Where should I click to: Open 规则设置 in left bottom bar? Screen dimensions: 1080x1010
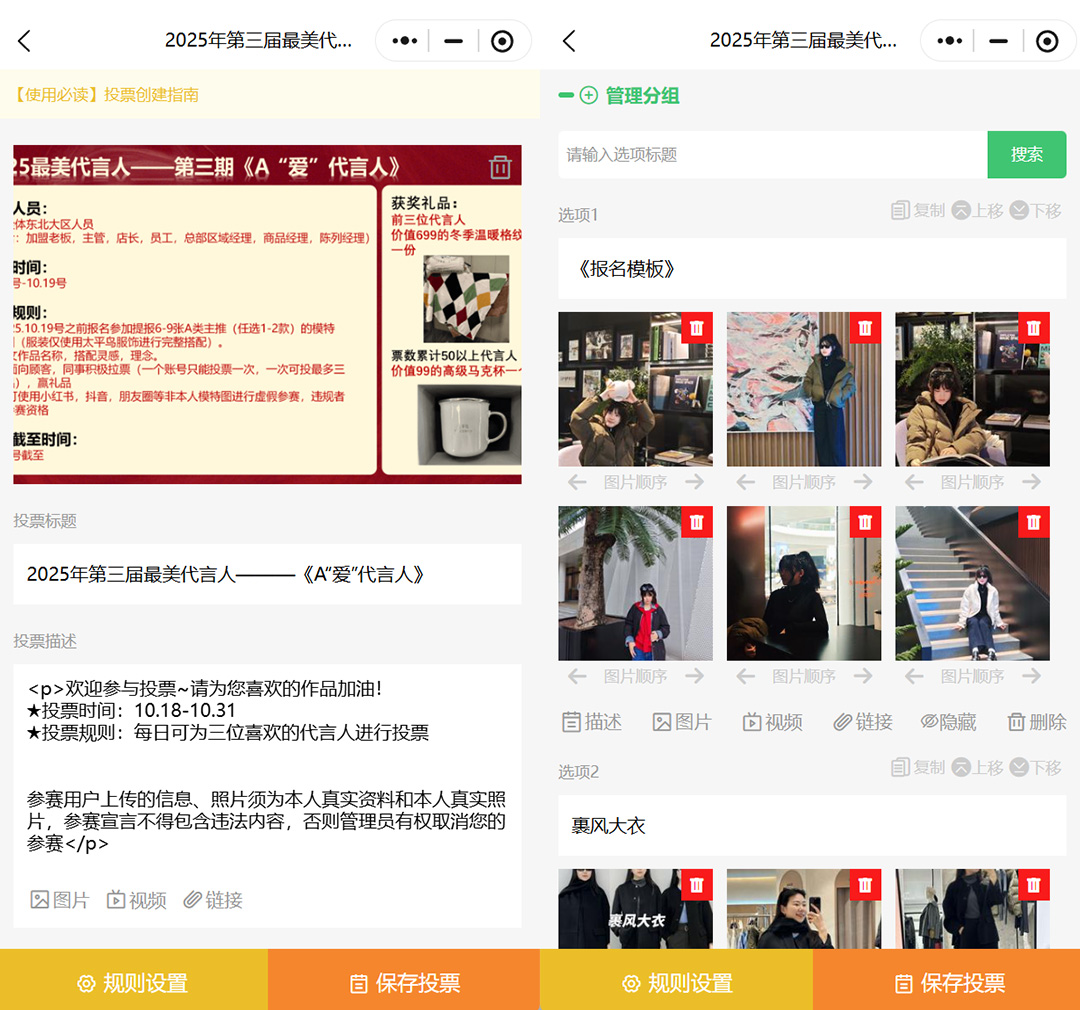click(134, 983)
